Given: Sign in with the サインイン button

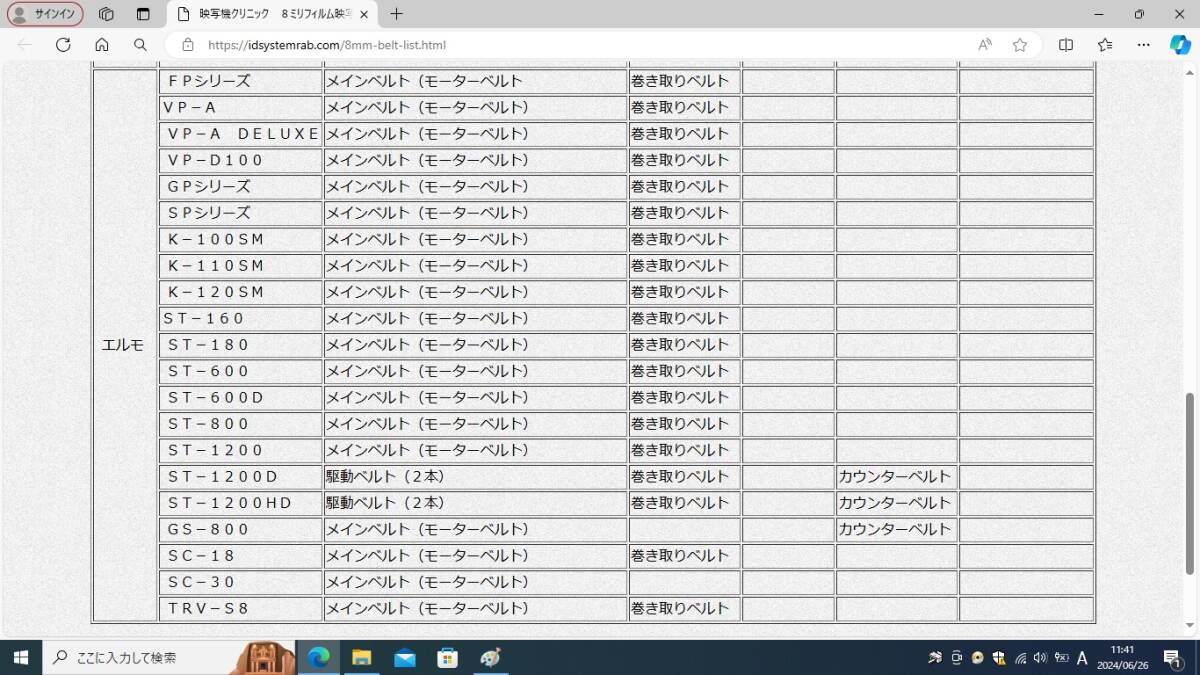Looking at the screenshot, I should point(44,14).
